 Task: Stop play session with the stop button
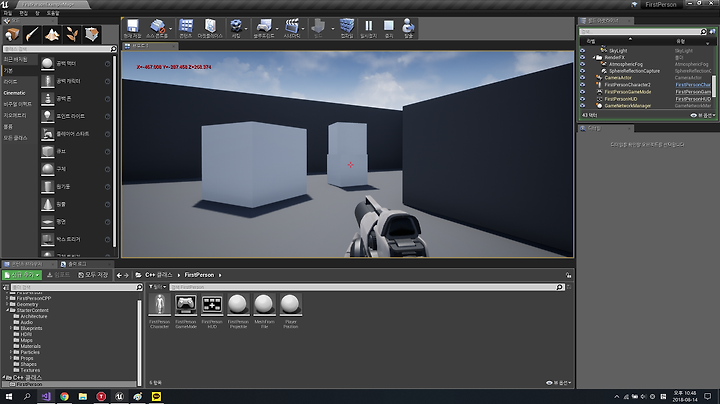389,28
